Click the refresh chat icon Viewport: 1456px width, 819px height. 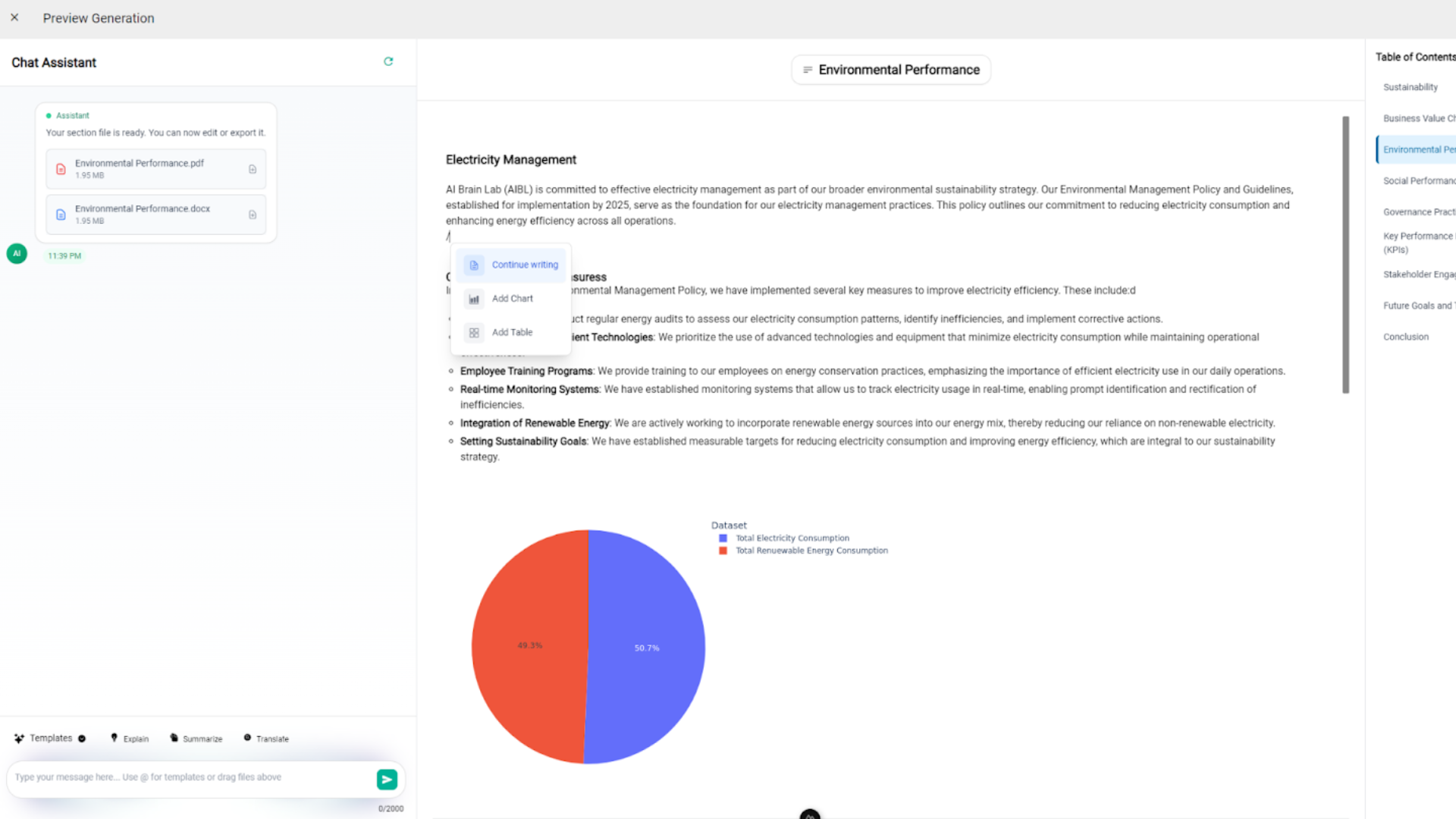click(388, 61)
